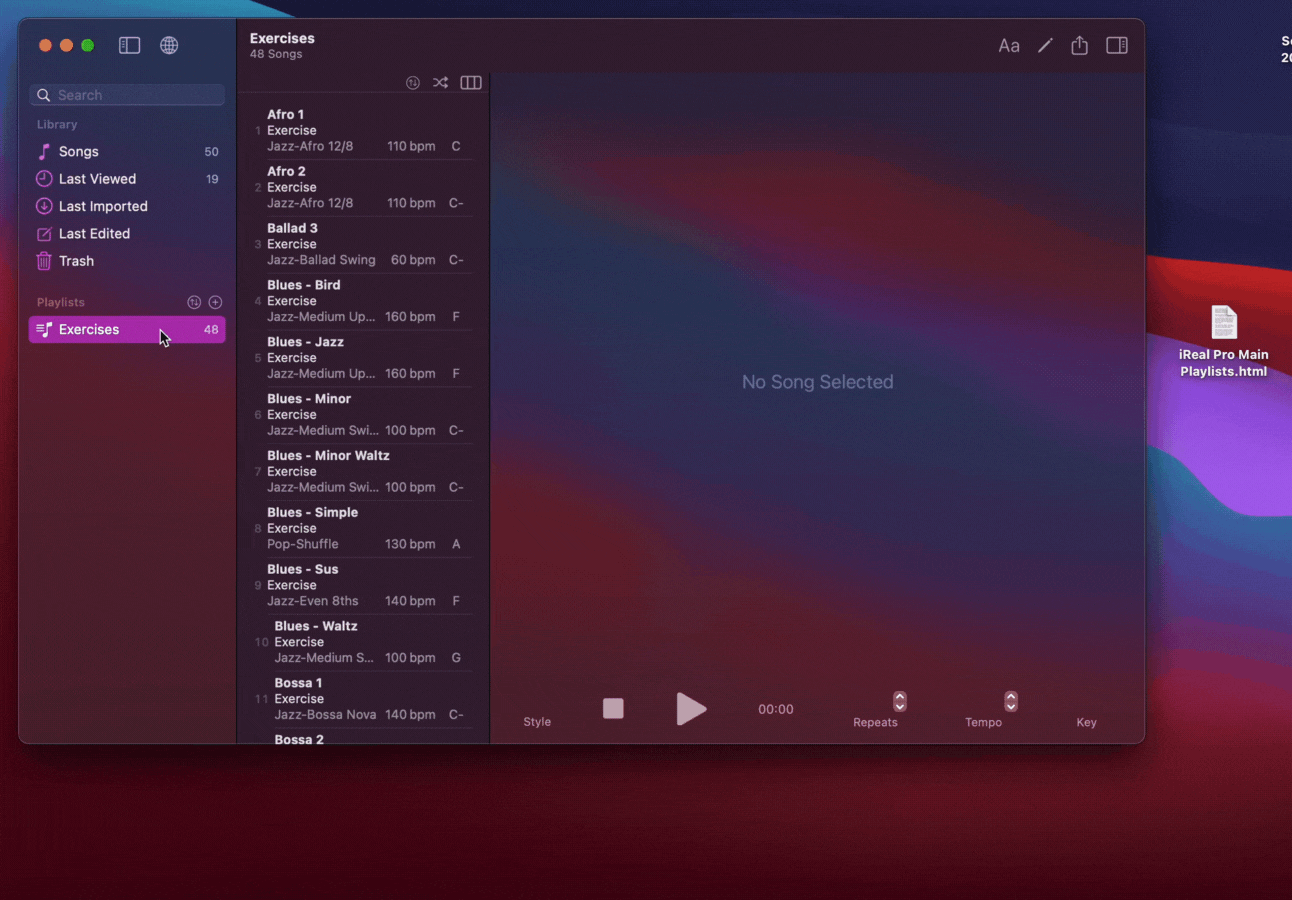
Task: Open the Key selector
Action: (x=1087, y=722)
